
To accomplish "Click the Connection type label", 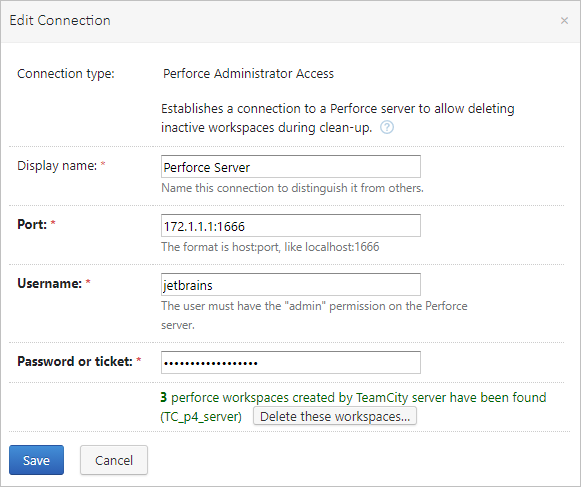I will pyautogui.click(x=66, y=74).
